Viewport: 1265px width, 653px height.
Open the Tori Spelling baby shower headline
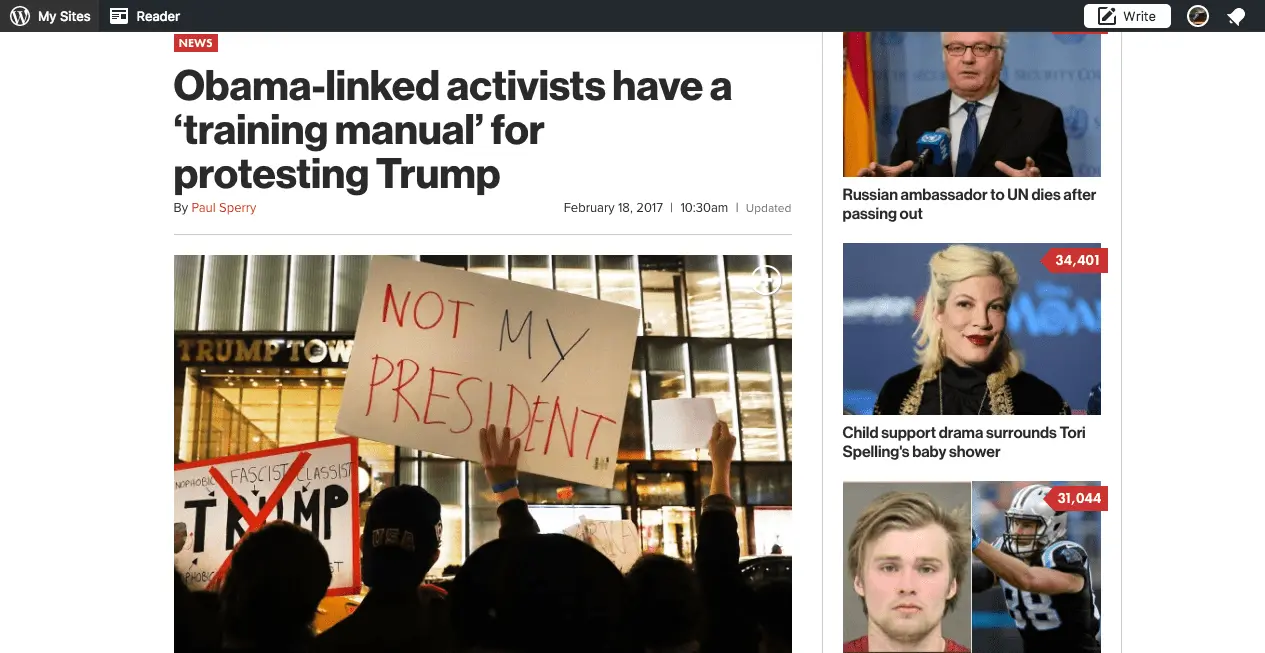[x=964, y=442]
